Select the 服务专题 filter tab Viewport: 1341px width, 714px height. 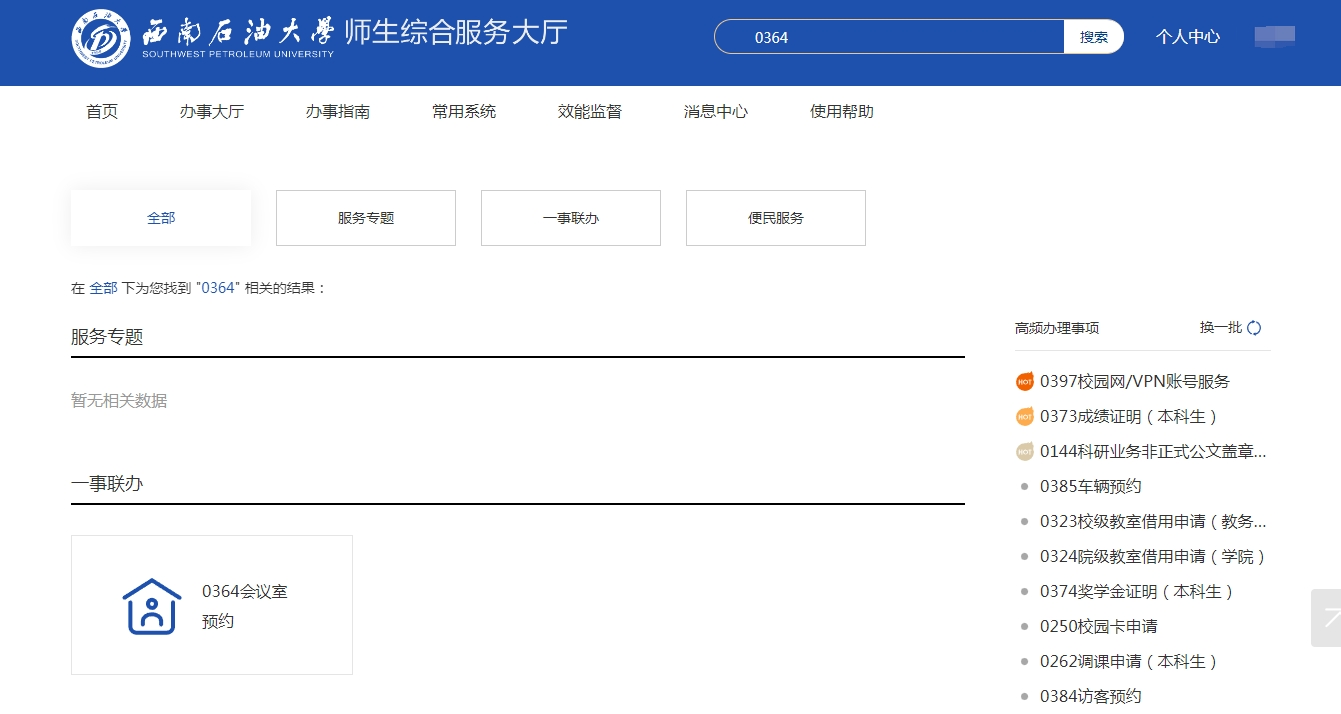(366, 218)
